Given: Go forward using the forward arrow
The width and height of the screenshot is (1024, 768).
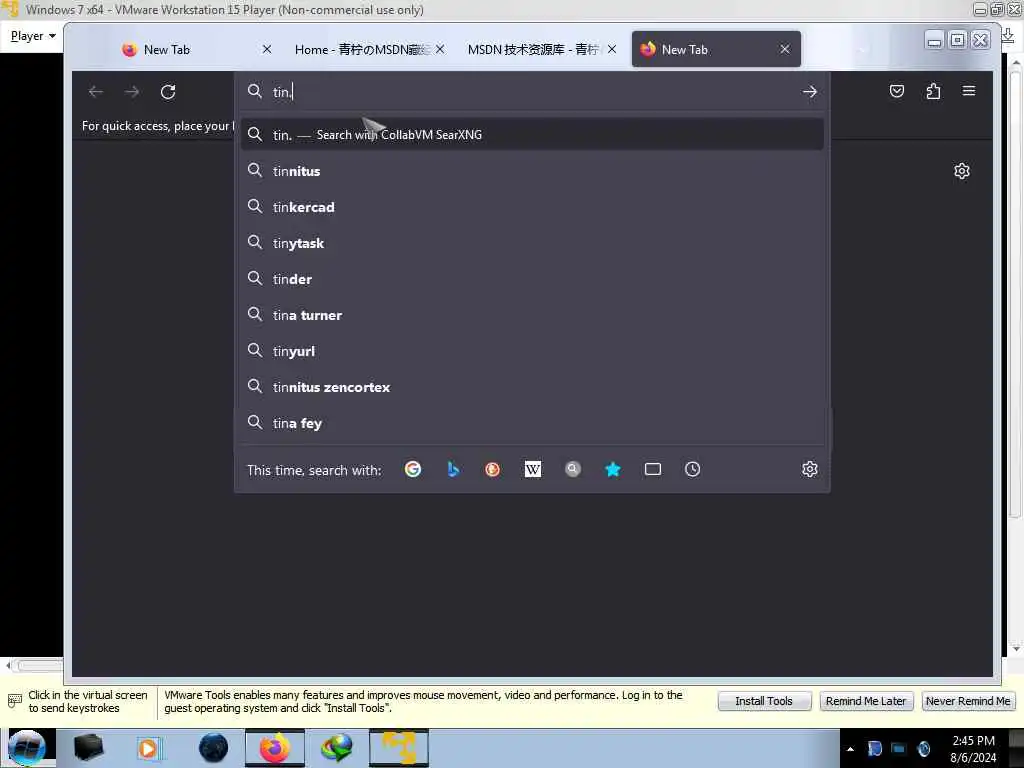Looking at the screenshot, I should coord(132,91).
